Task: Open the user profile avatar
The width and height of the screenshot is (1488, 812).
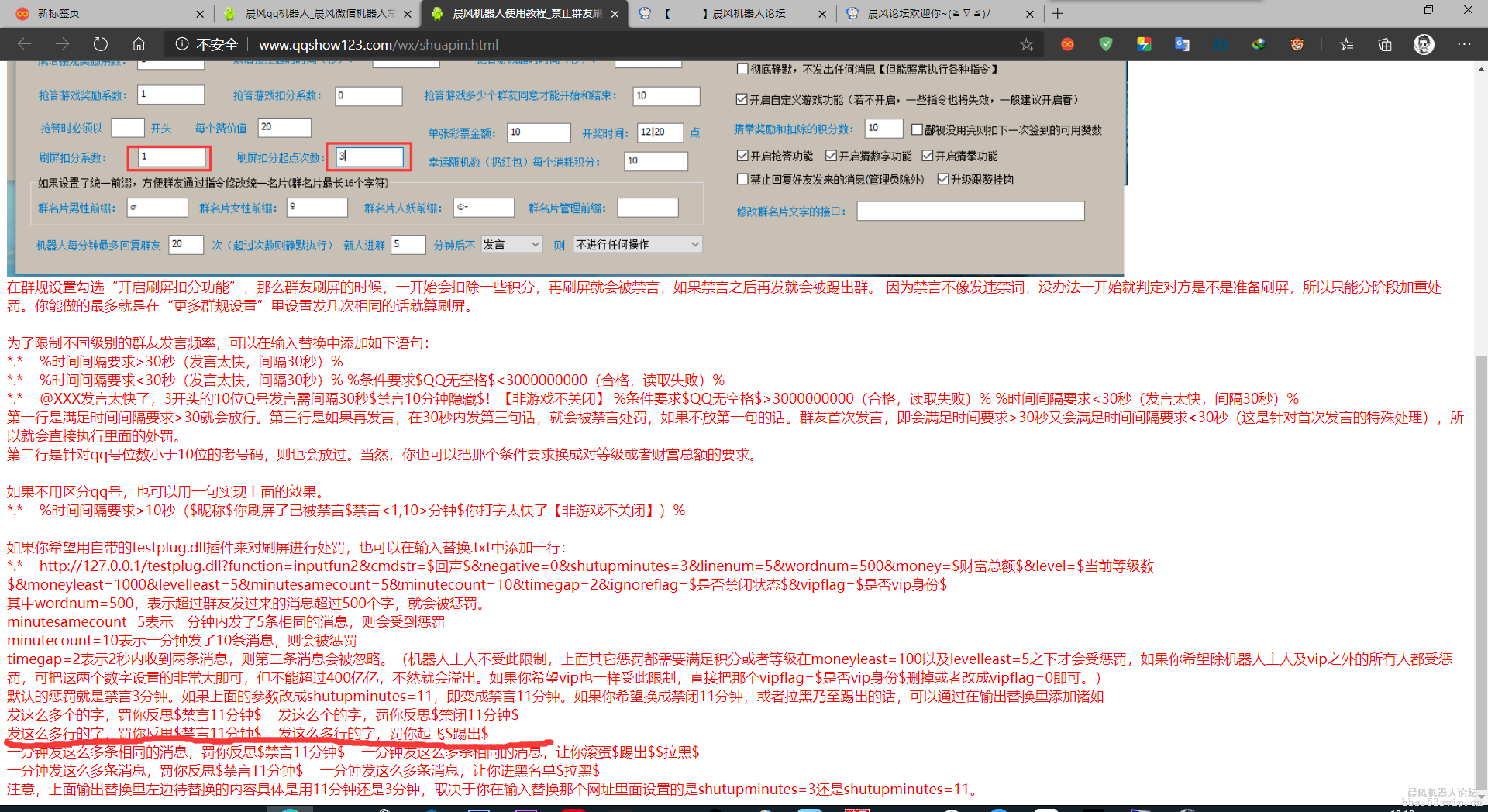Action: [x=1424, y=44]
